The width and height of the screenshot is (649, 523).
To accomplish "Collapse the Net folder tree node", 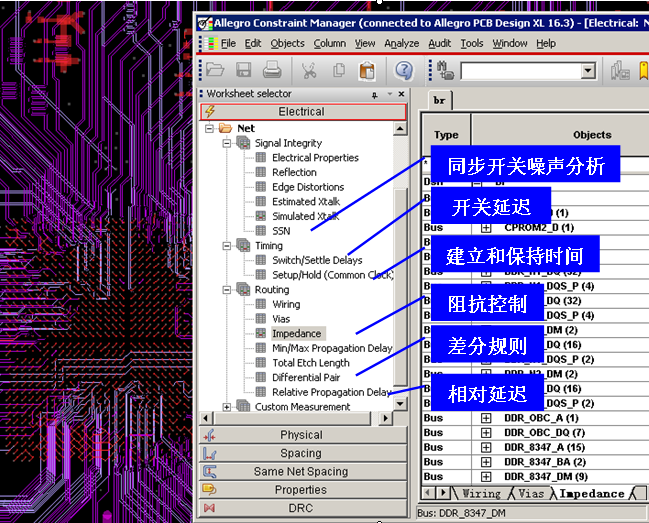I will 209,128.
